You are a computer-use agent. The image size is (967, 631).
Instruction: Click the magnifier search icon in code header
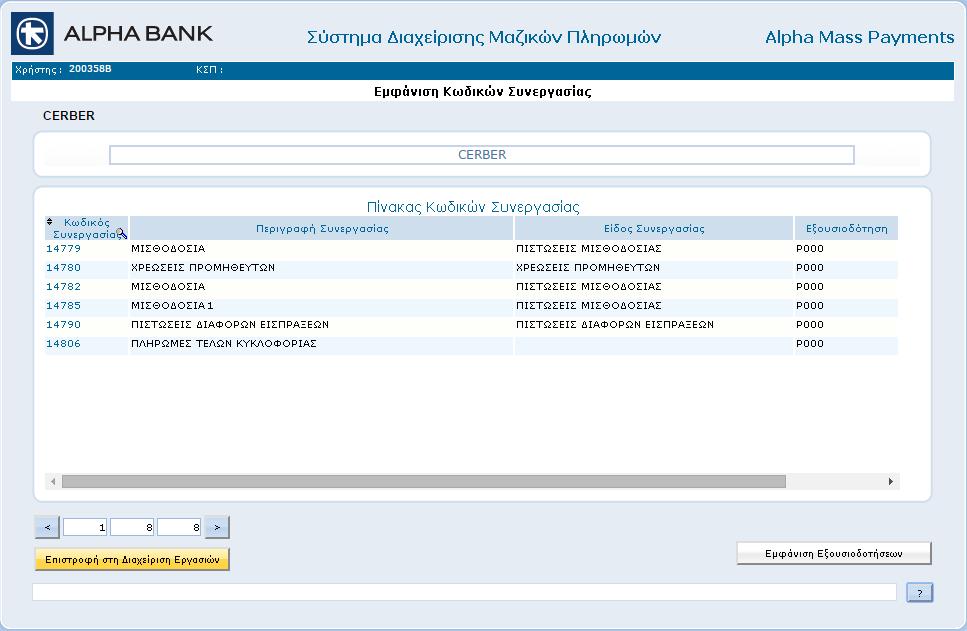[121, 234]
